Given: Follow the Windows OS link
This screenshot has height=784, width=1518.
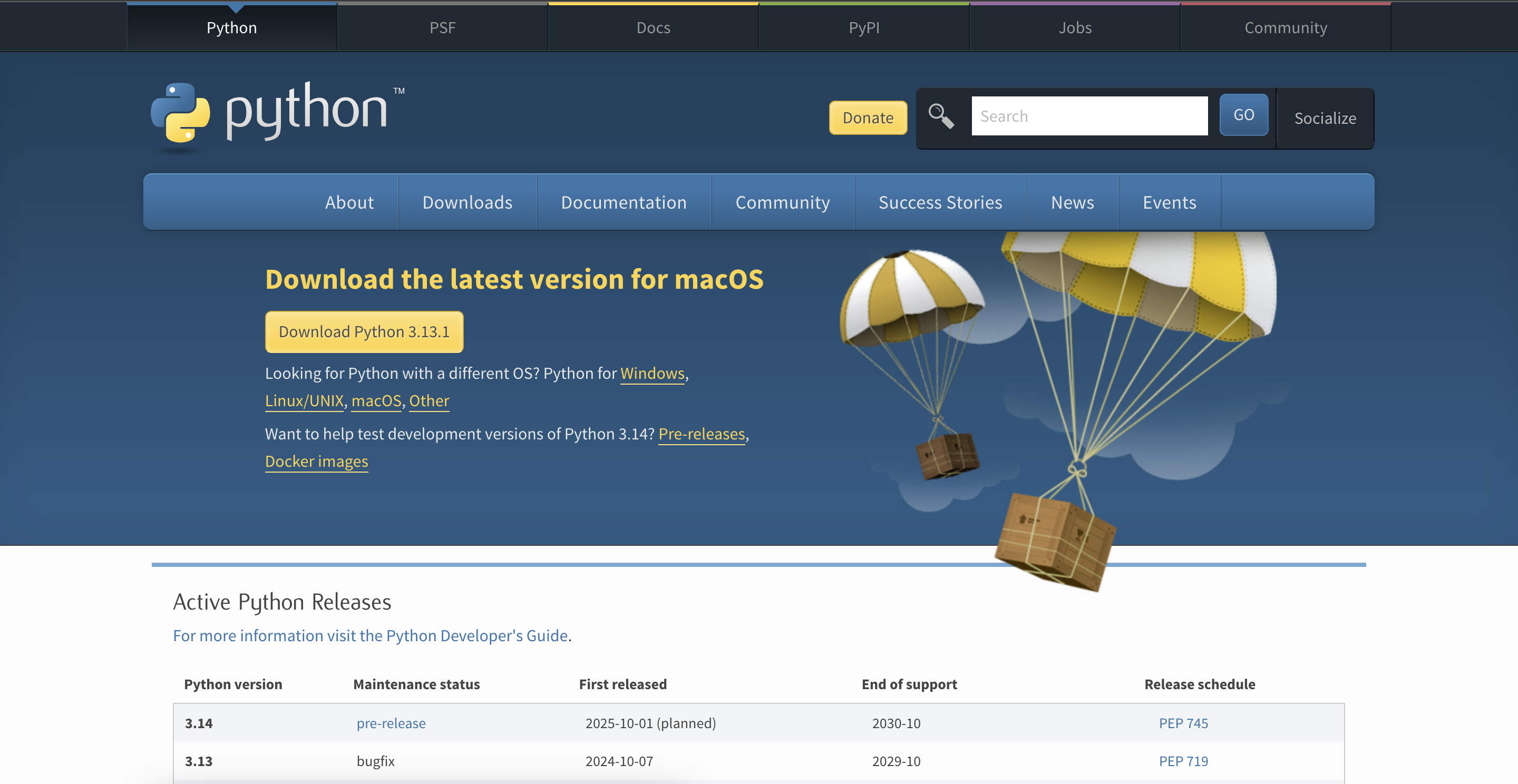Looking at the screenshot, I should point(653,374).
